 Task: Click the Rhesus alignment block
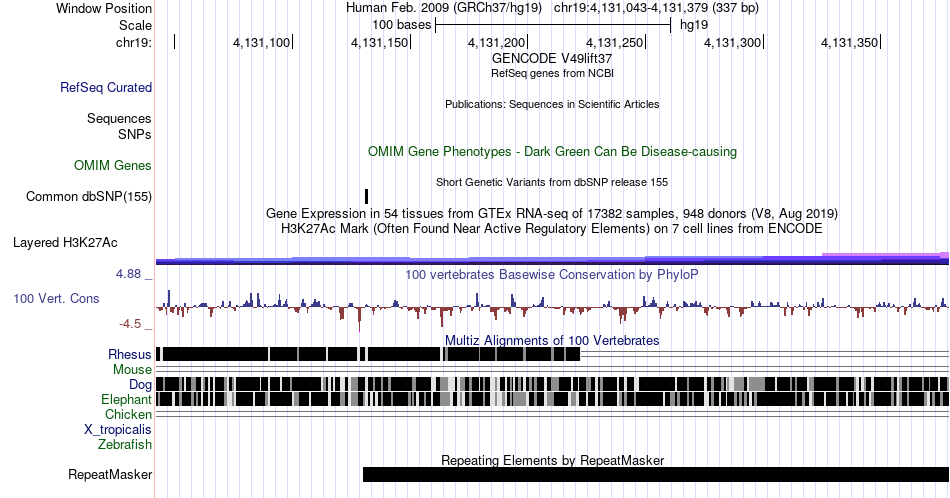(x=368, y=354)
